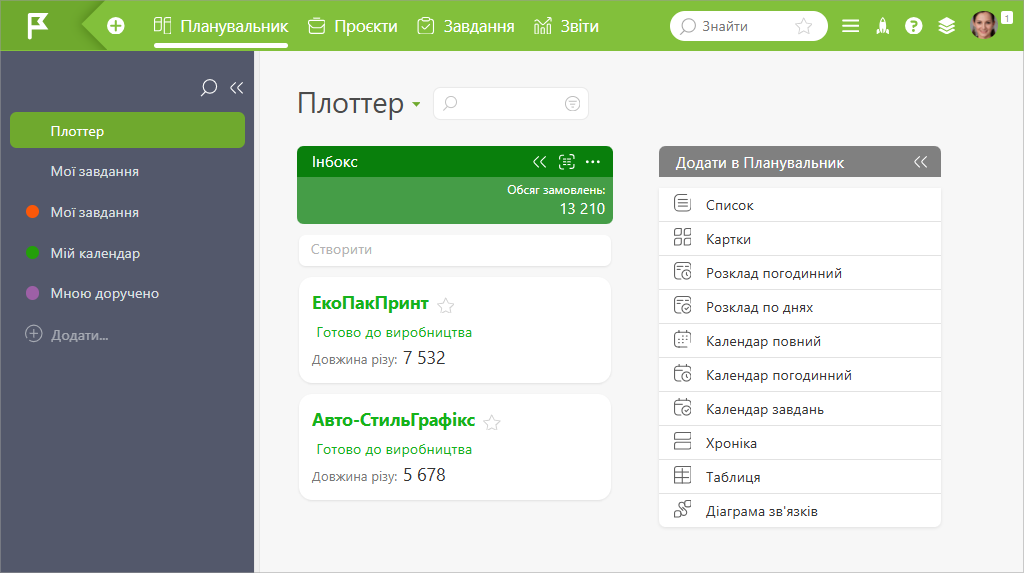Add Календар завдань view
This screenshot has width=1024, height=573.
[800, 408]
